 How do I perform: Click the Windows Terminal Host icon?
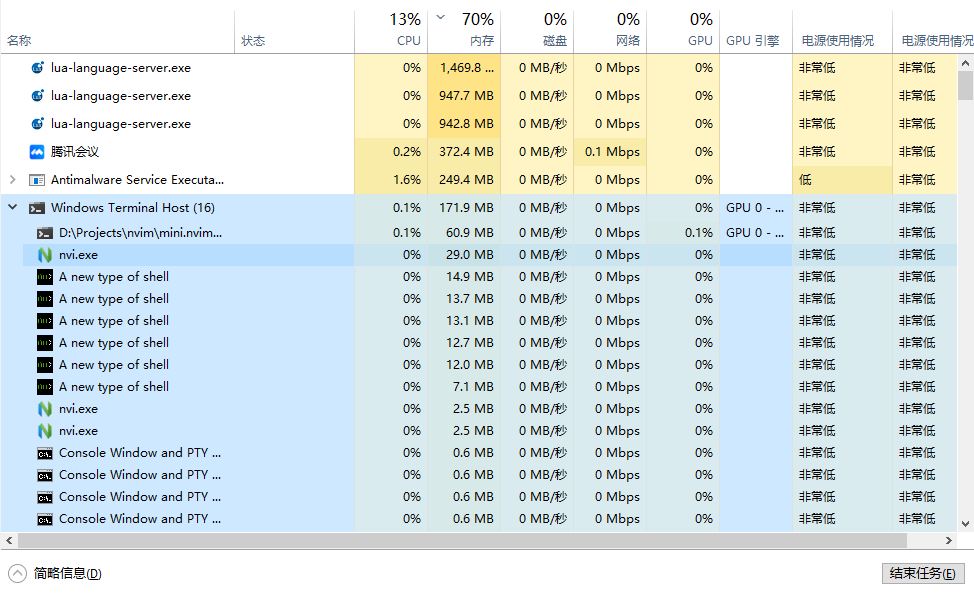(x=37, y=208)
